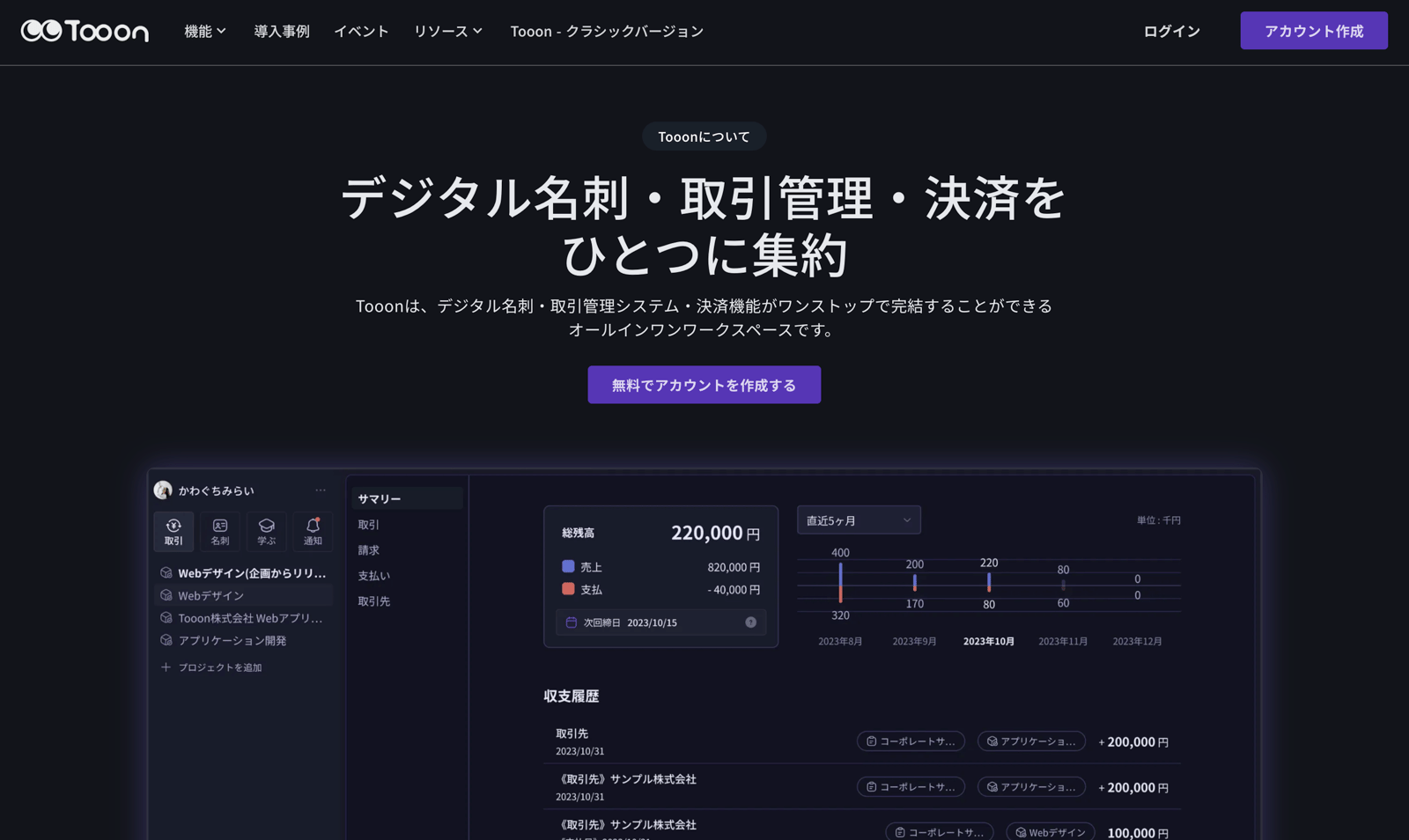1409x840 pixels.
Task: Click the 2023年8月 chart bar
Action: (x=841, y=583)
